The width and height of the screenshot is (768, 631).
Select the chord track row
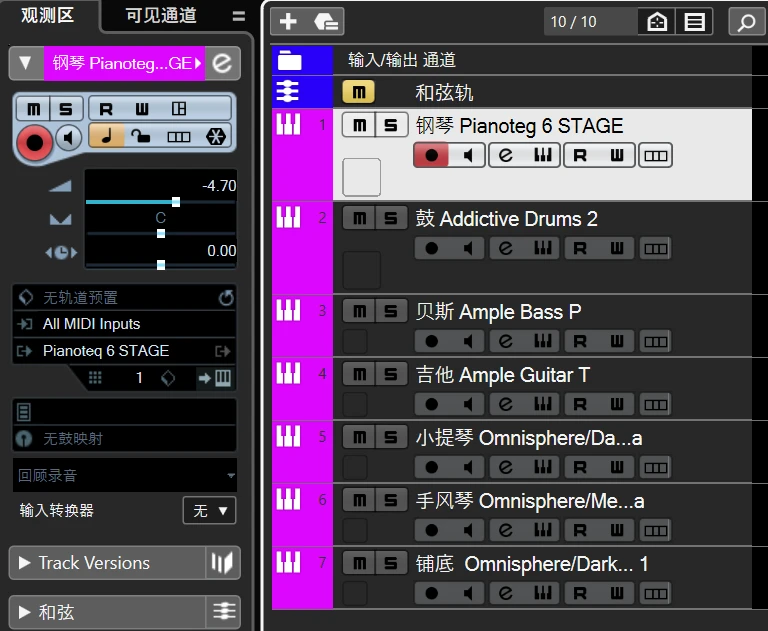tap(511, 92)
